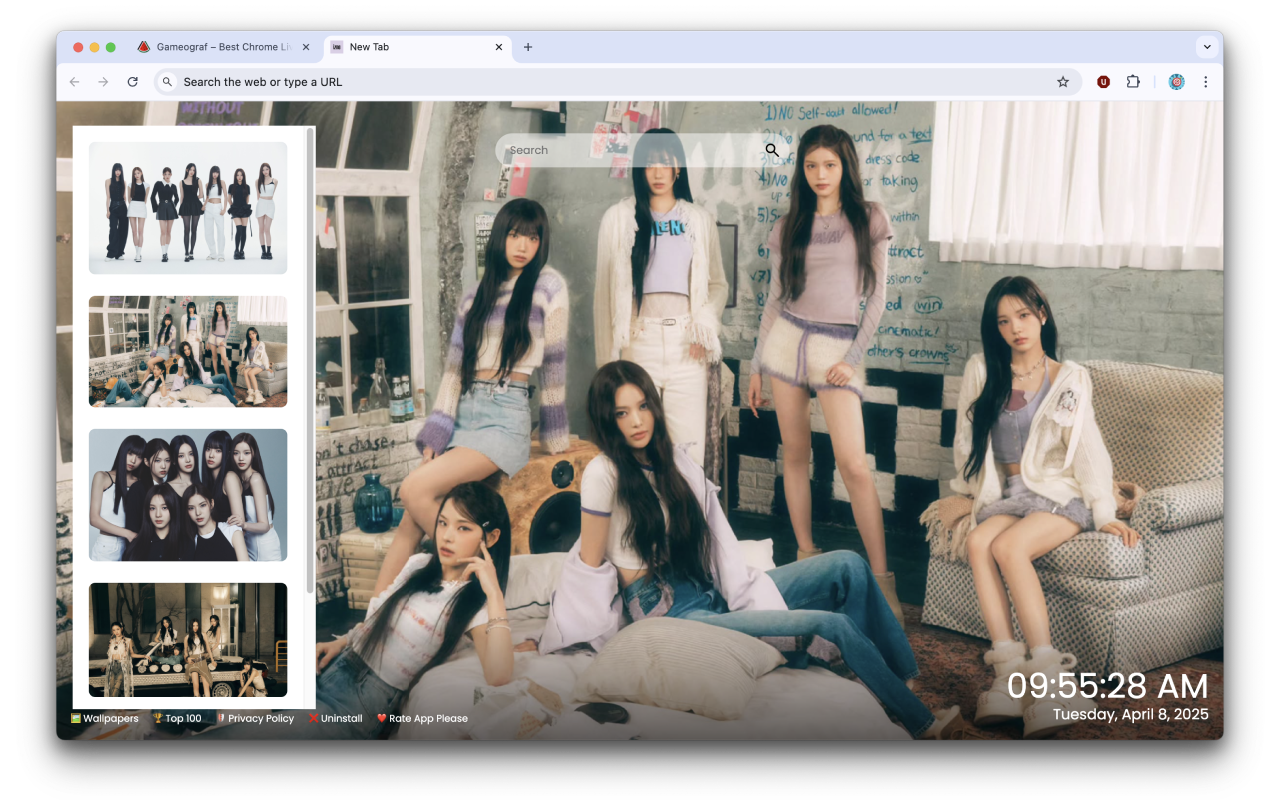Open the uBlock extension icon
The height and width of the screenshot is (800, 1280).
[1103, 82]
